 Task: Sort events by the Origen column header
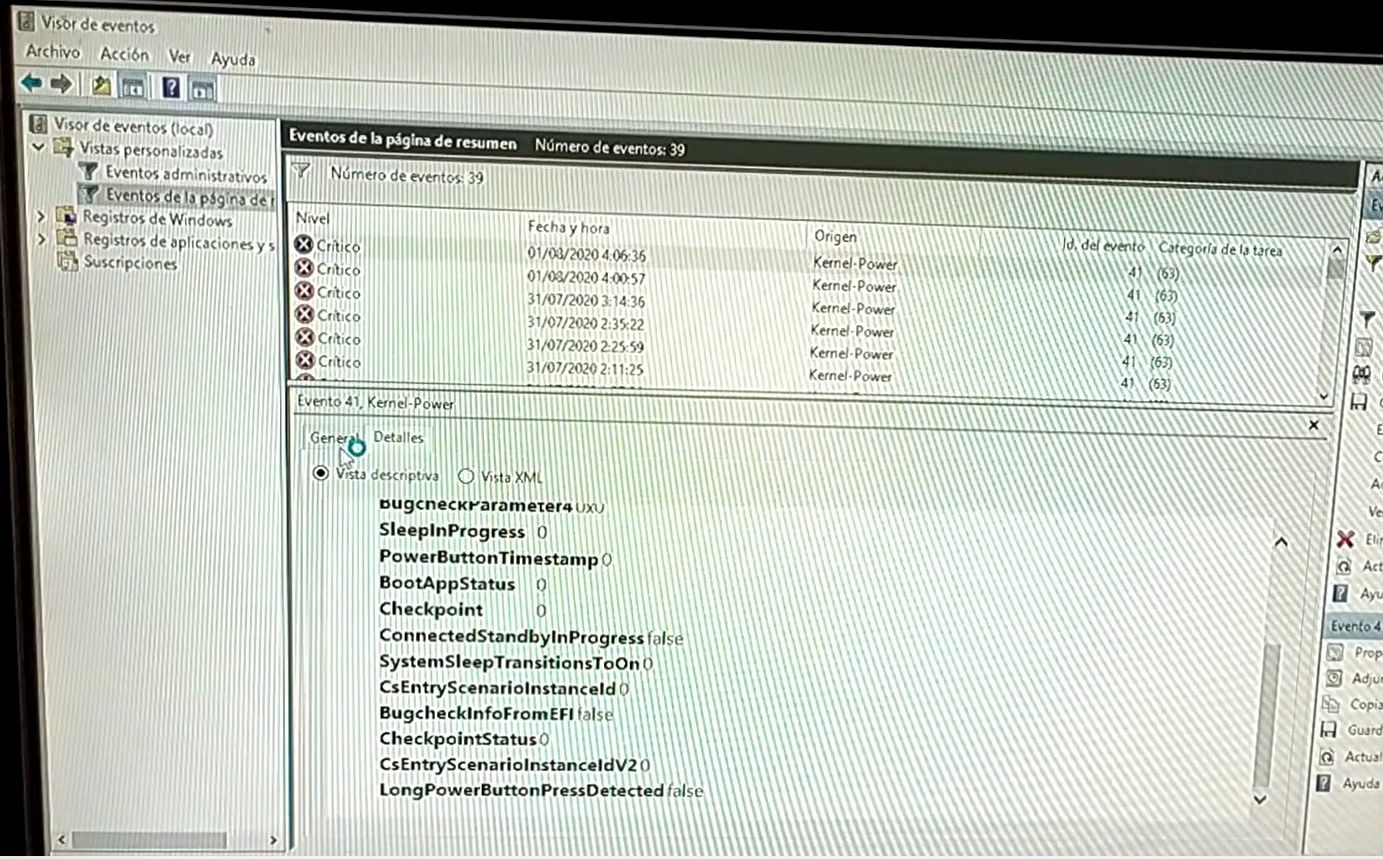(837, 237)
